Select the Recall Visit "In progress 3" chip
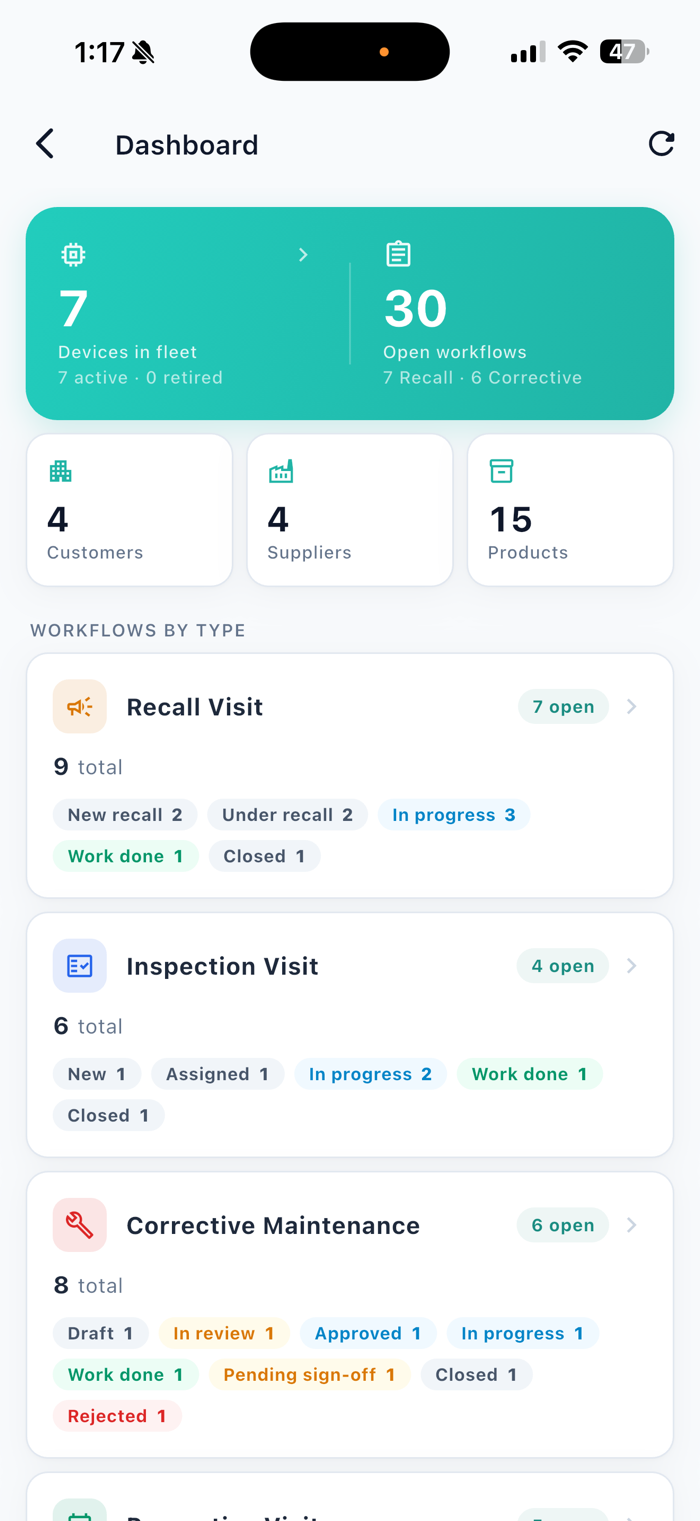 click(454, 815)
